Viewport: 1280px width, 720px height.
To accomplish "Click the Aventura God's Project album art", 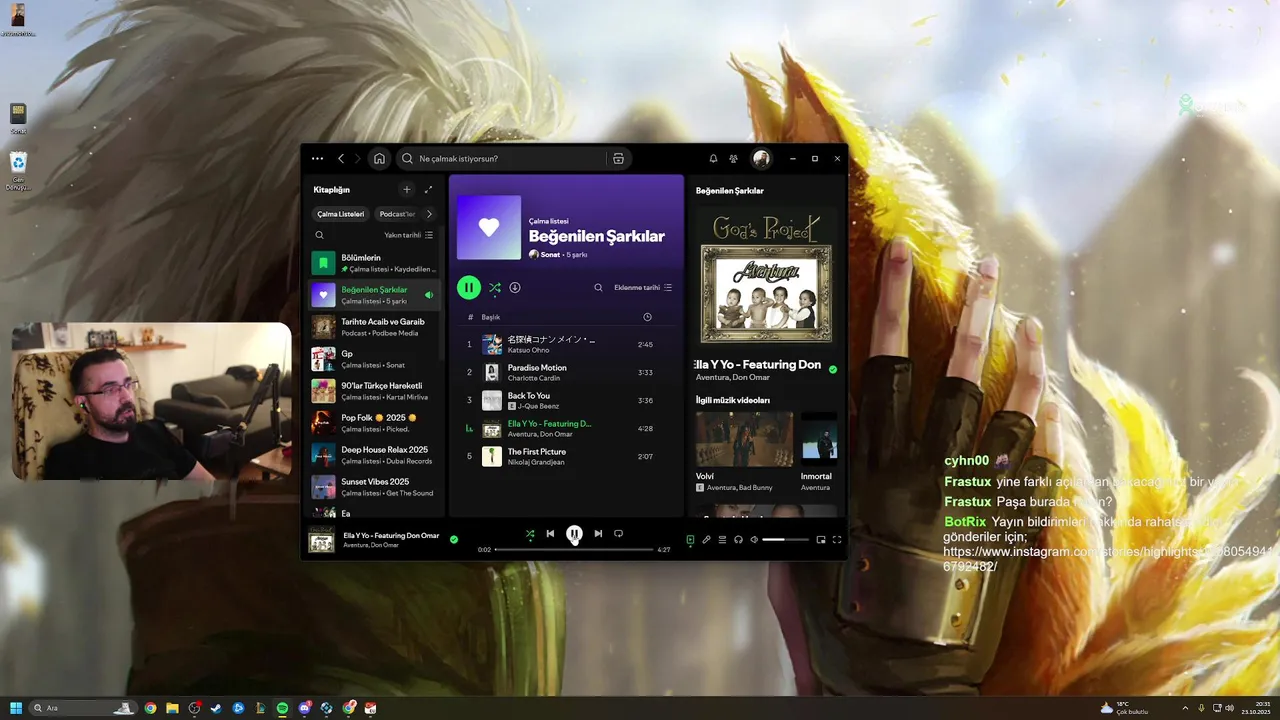I will pos(766,278).
